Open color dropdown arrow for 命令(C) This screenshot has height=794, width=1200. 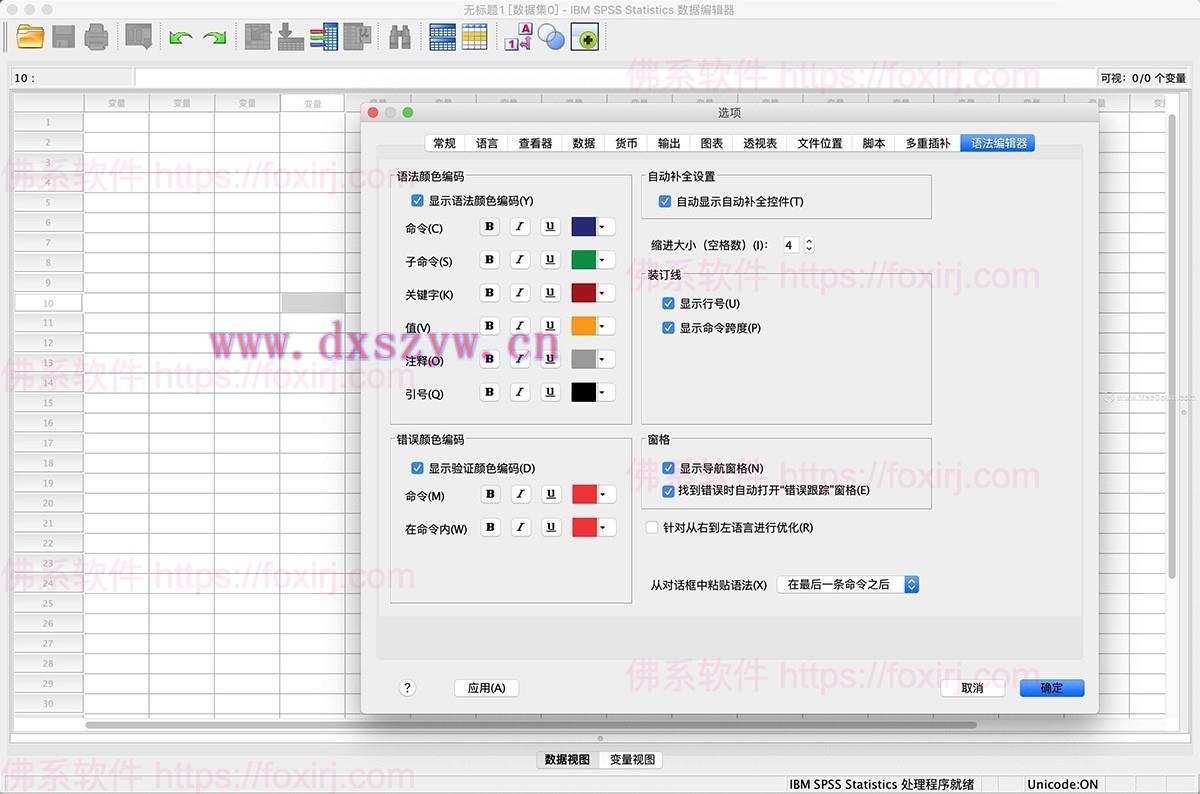pyautogui.click(x=603, y=227)
